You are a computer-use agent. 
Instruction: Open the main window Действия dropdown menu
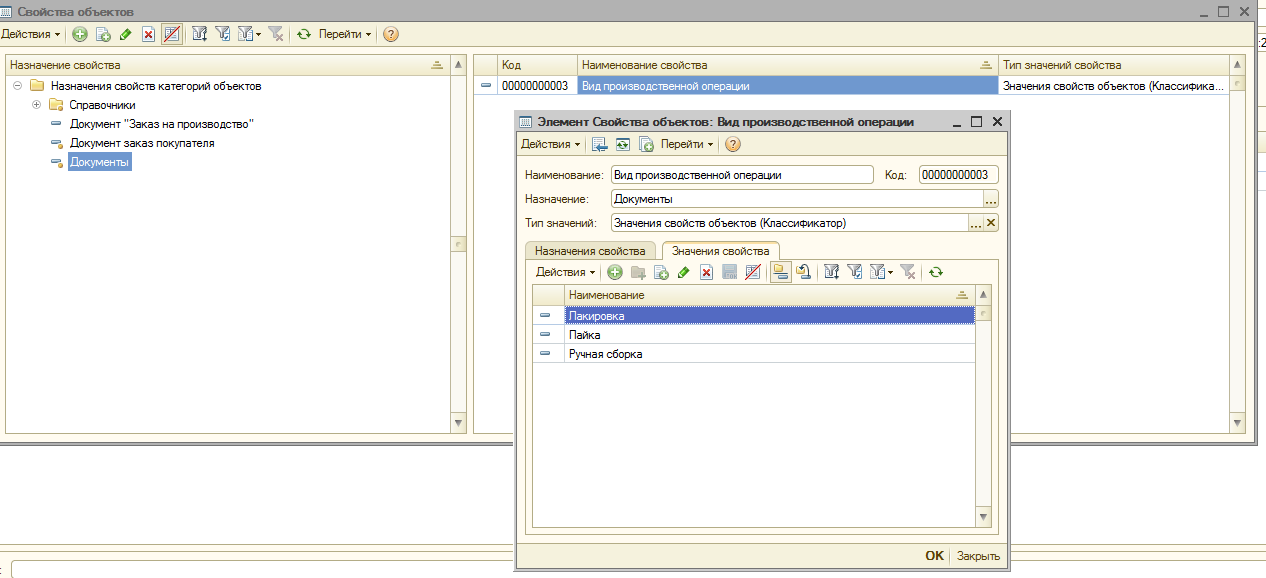(30, 34)
